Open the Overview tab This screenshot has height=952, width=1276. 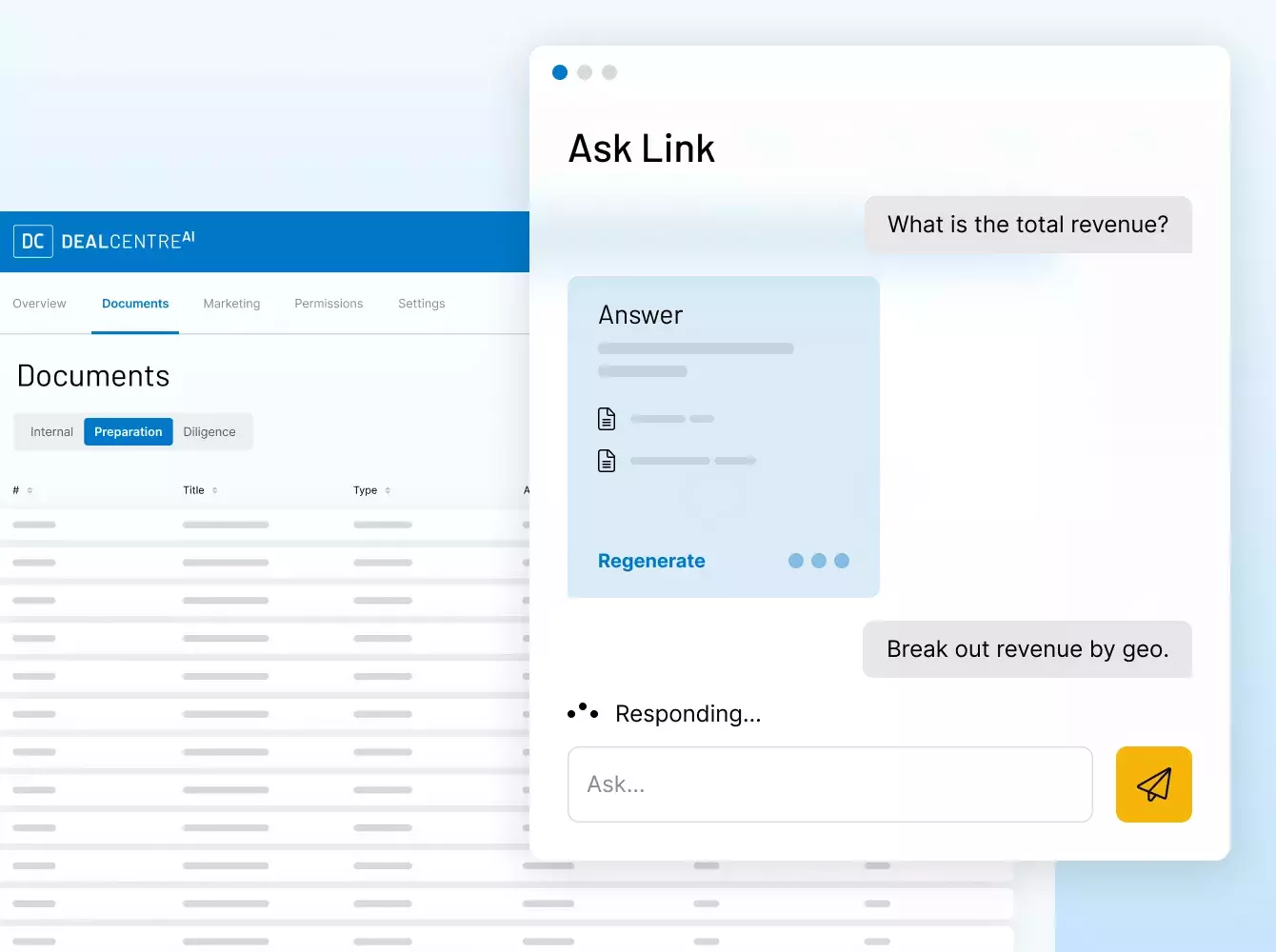(x=39, y=304)
